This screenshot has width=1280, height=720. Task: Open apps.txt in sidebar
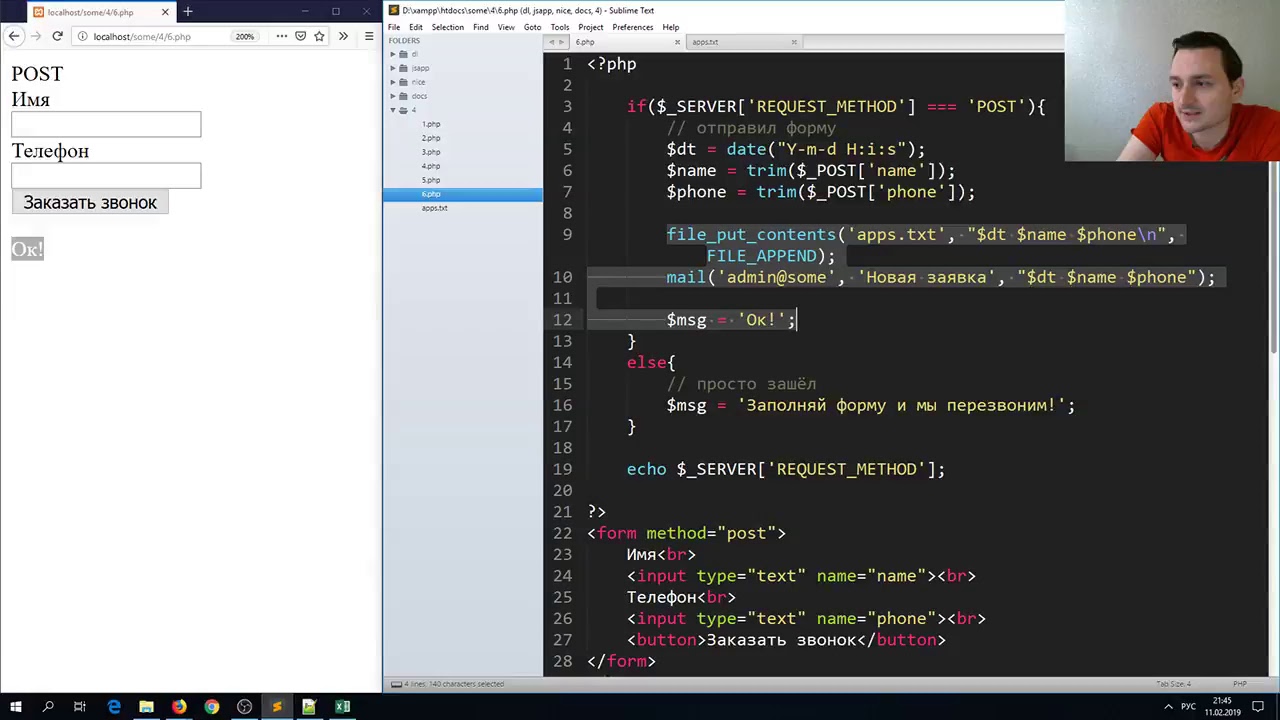[x=434, y=208]
